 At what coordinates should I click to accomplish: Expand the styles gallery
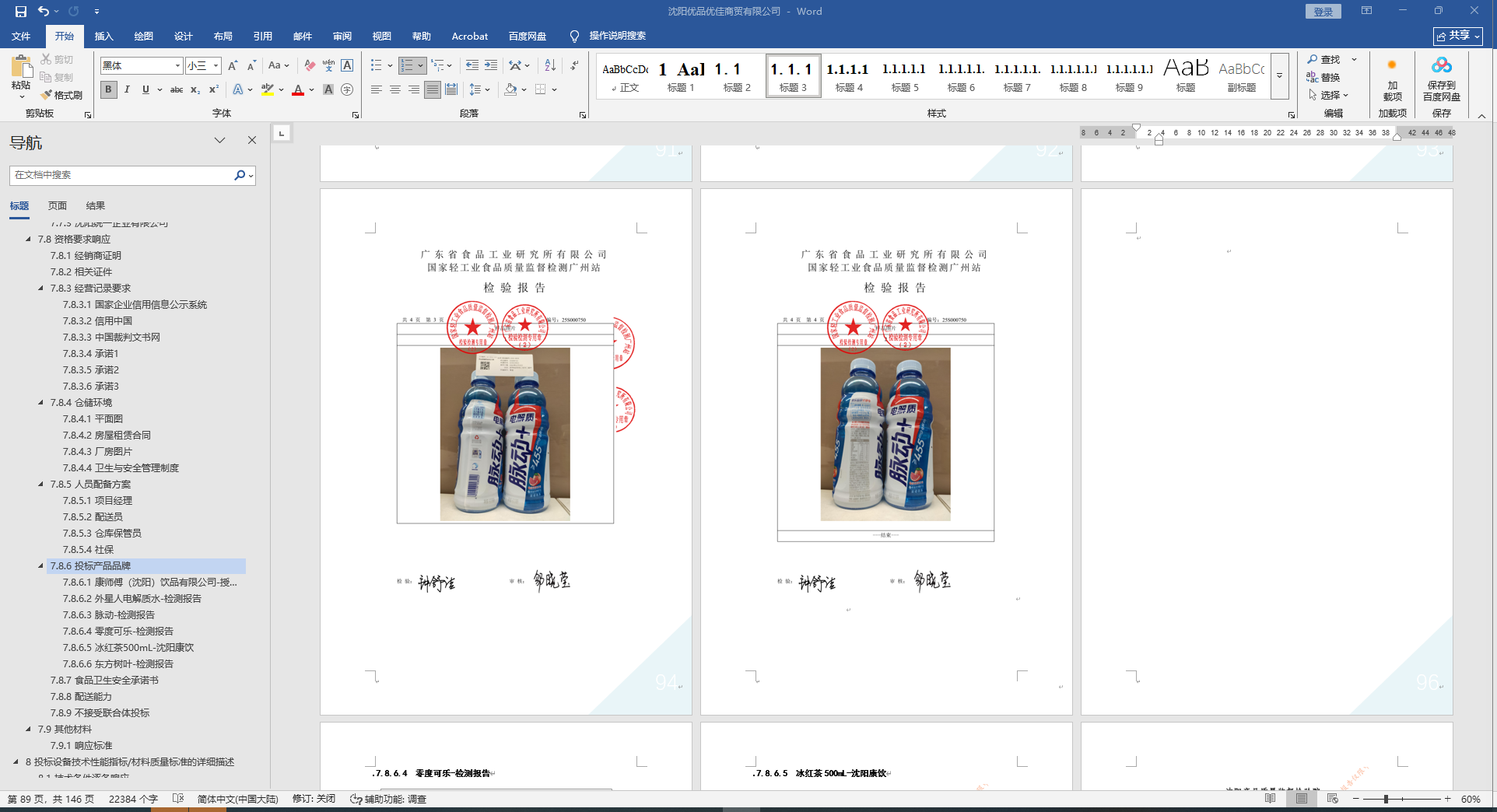tap(1279, 76)
